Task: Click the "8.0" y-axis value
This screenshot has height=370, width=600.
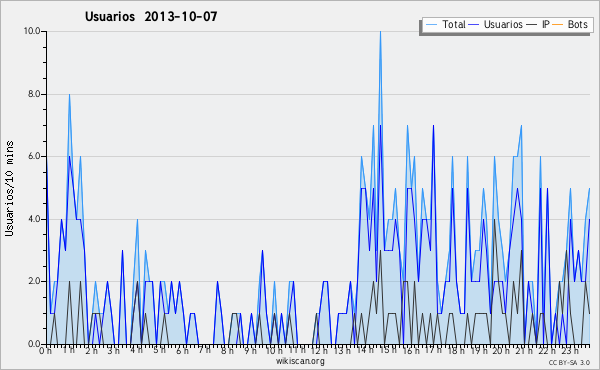Action: click(x=34, y=94)
